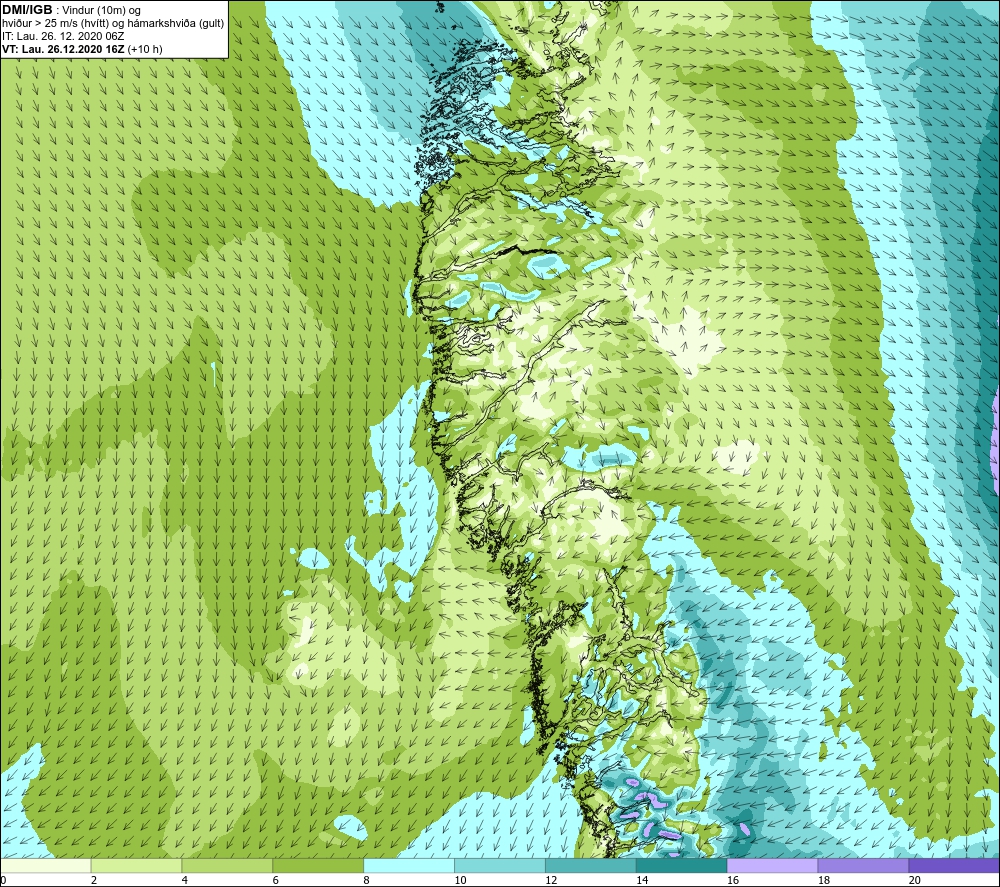Choose the 14–16 m/s dark teal legend swatch
This screenshot has height=887, width=1000.
(x=681, y=865)
